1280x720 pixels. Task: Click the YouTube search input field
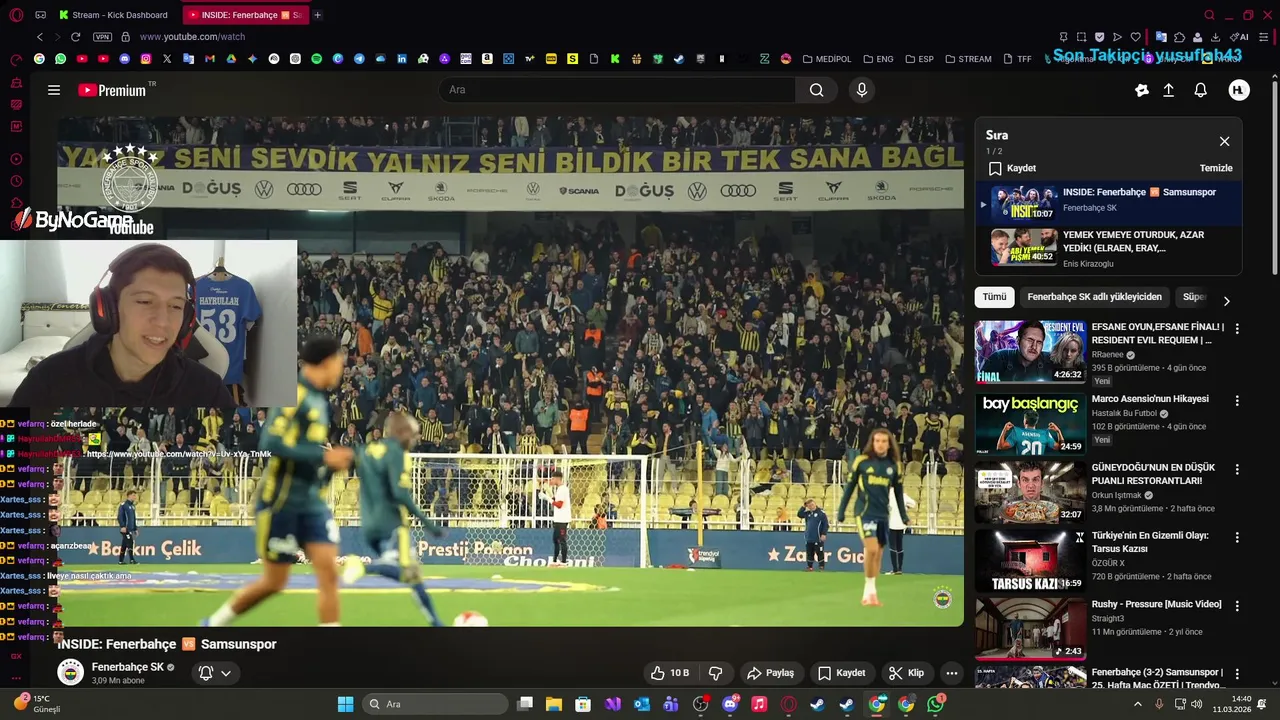click(617, 90)
